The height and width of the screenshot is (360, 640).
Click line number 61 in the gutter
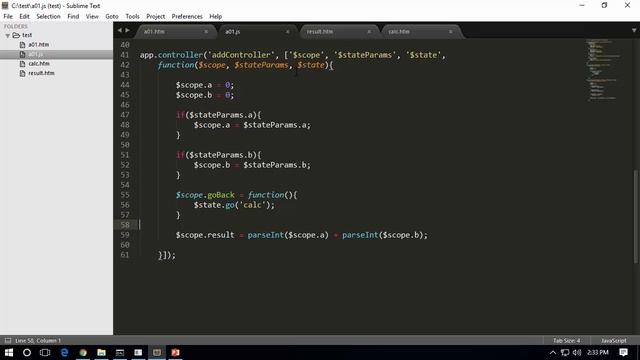coord(125,255)
